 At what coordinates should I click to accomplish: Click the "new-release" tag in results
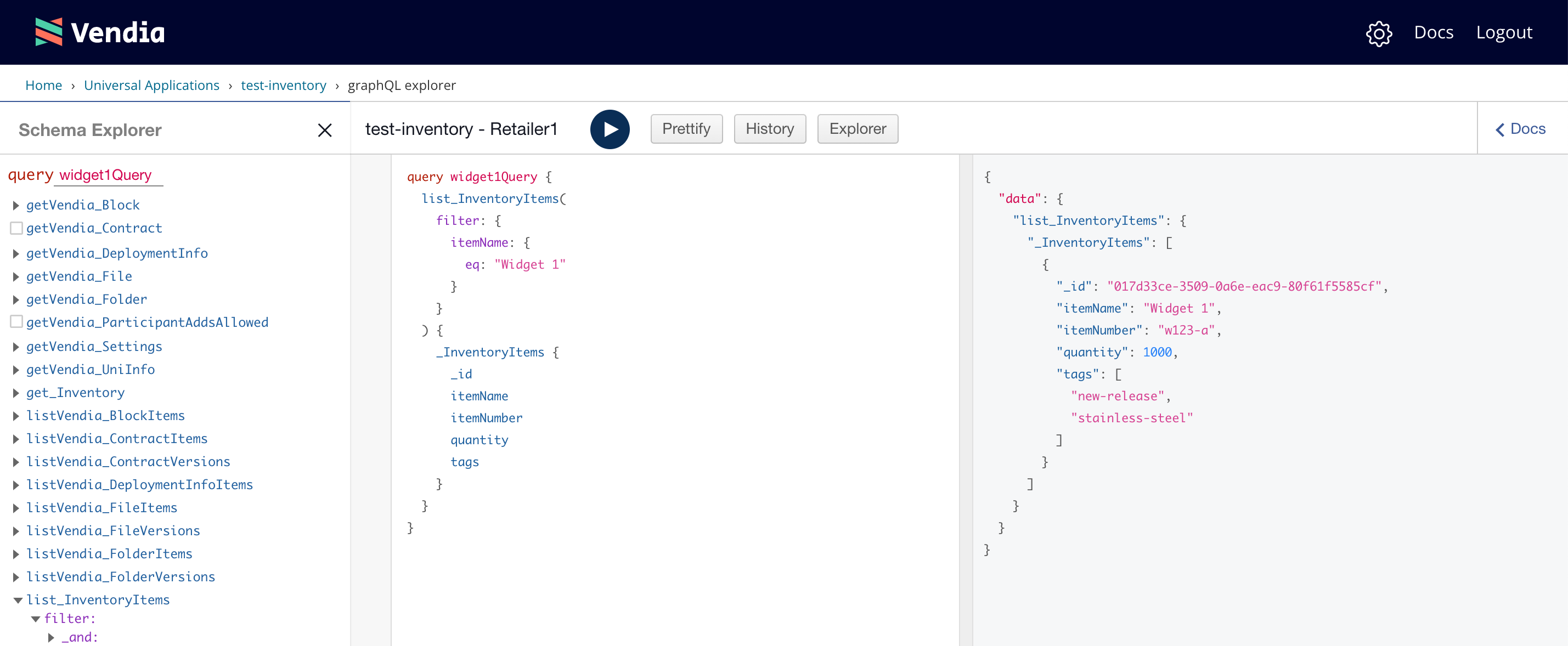[1117, 396]
